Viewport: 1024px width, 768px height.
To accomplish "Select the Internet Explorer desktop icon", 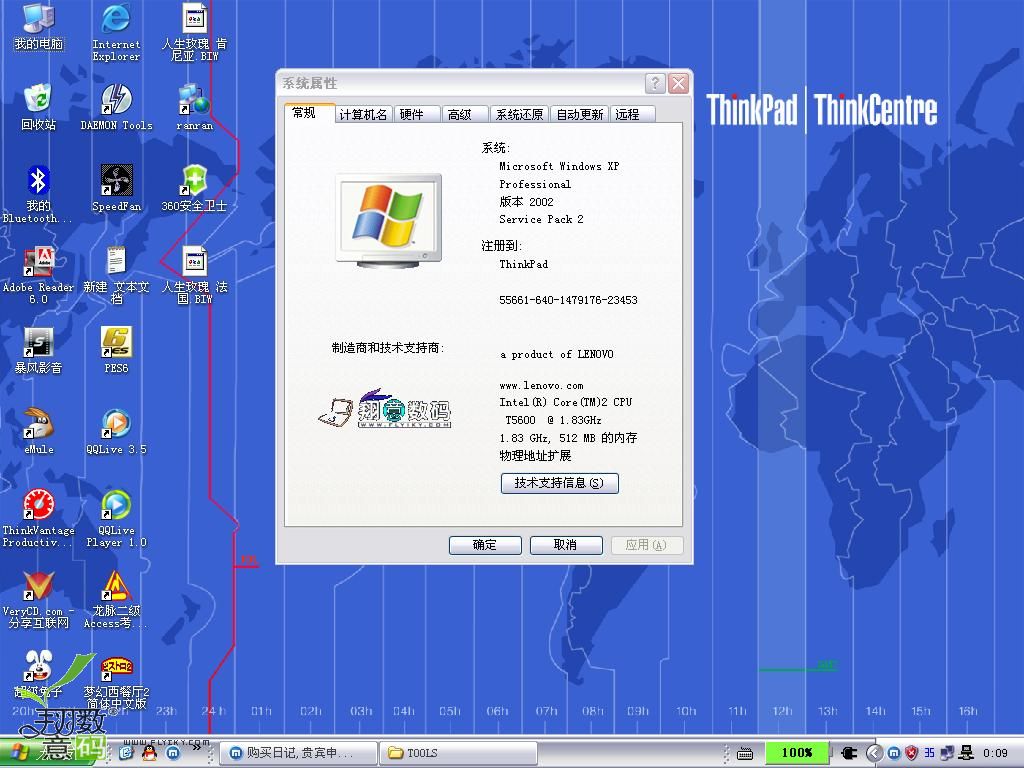I will pyautogui.click(x=116, y=31).
